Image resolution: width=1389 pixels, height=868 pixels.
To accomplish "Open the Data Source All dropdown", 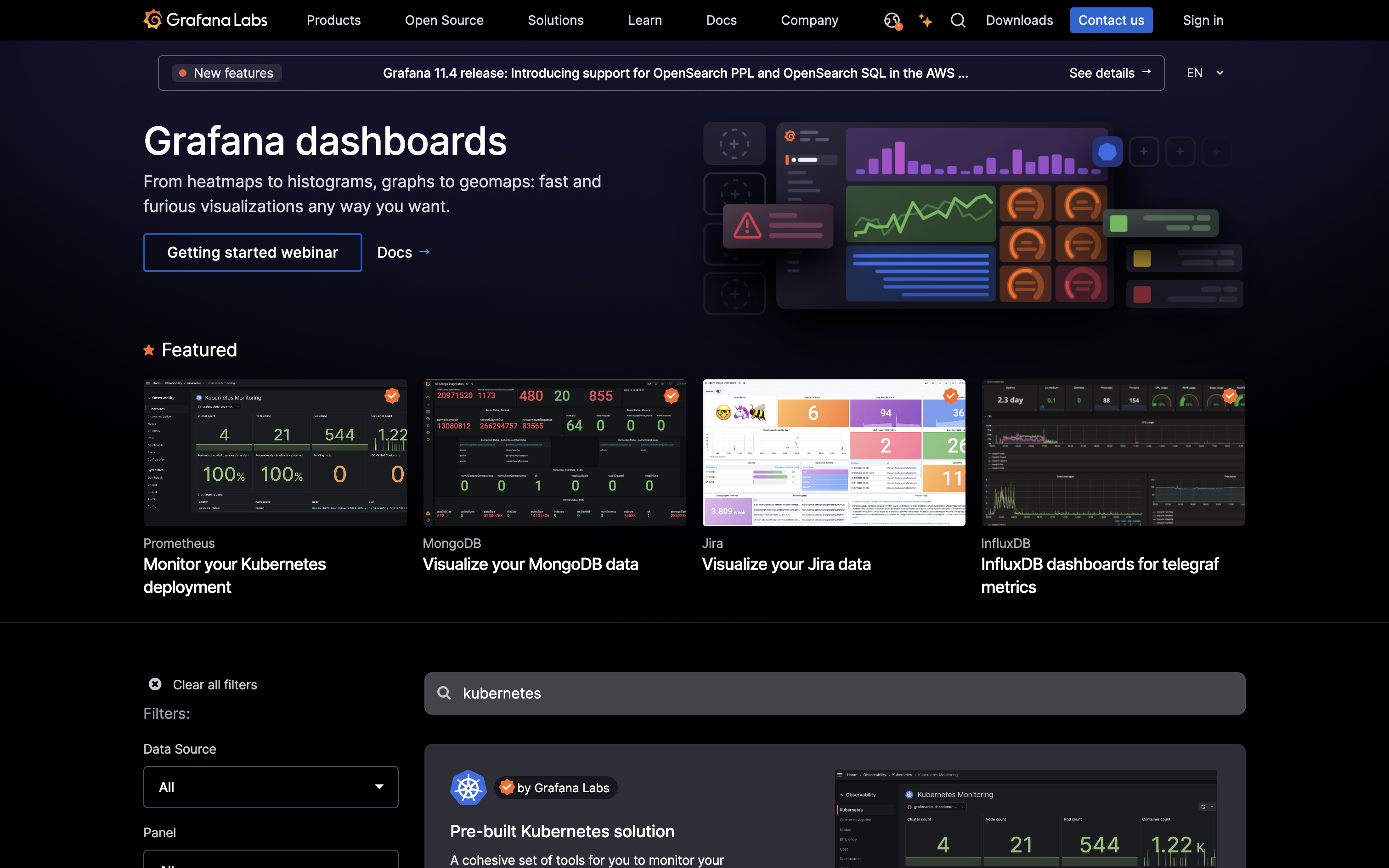I will [x=271, y=786].
